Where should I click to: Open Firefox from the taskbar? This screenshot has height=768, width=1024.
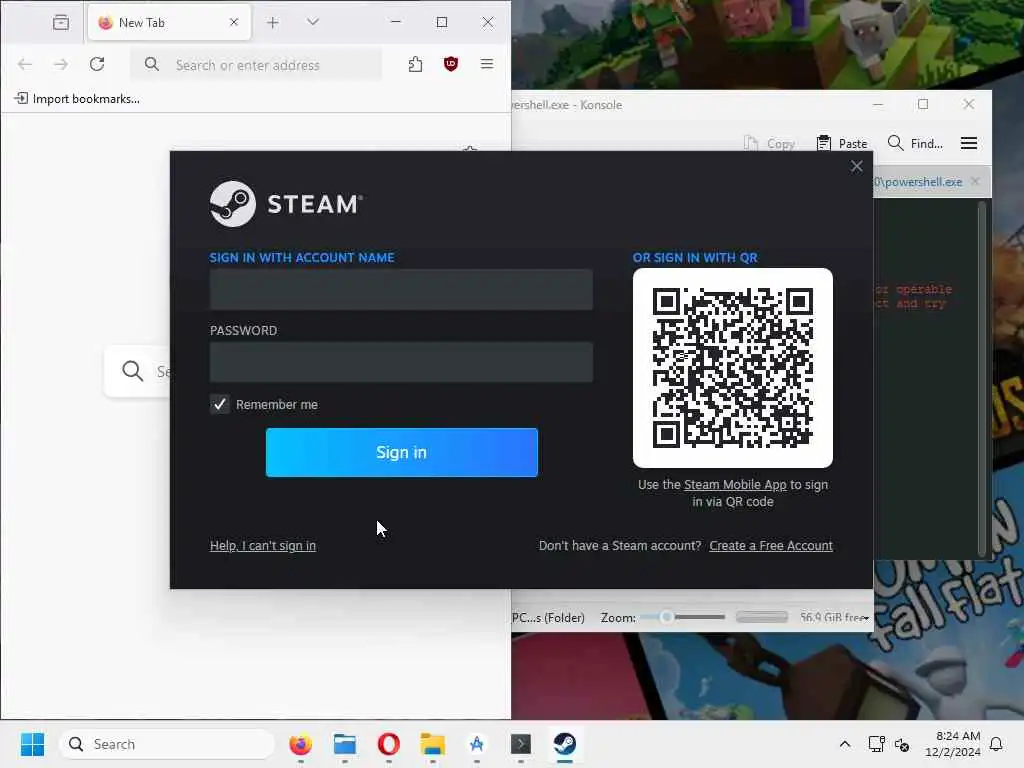pos(300,744)
